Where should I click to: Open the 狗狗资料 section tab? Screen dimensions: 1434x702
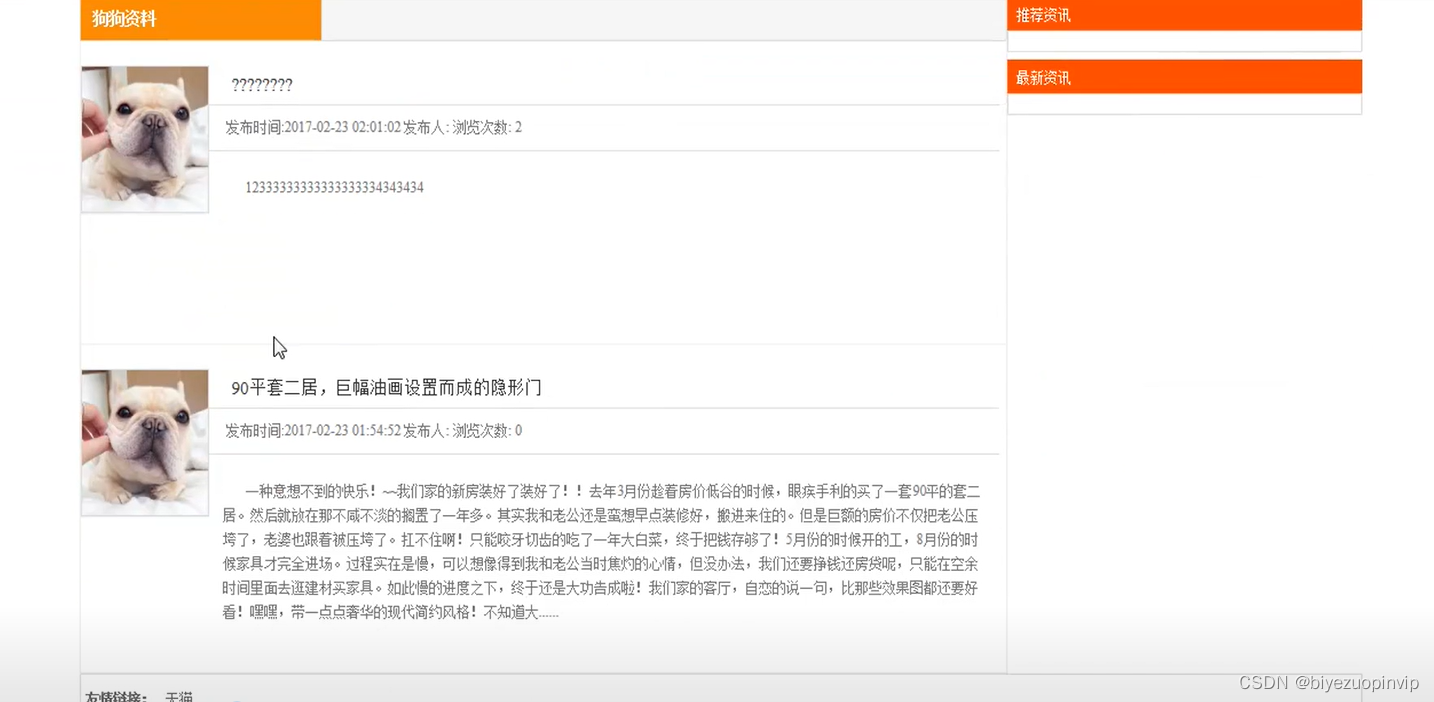201,19
